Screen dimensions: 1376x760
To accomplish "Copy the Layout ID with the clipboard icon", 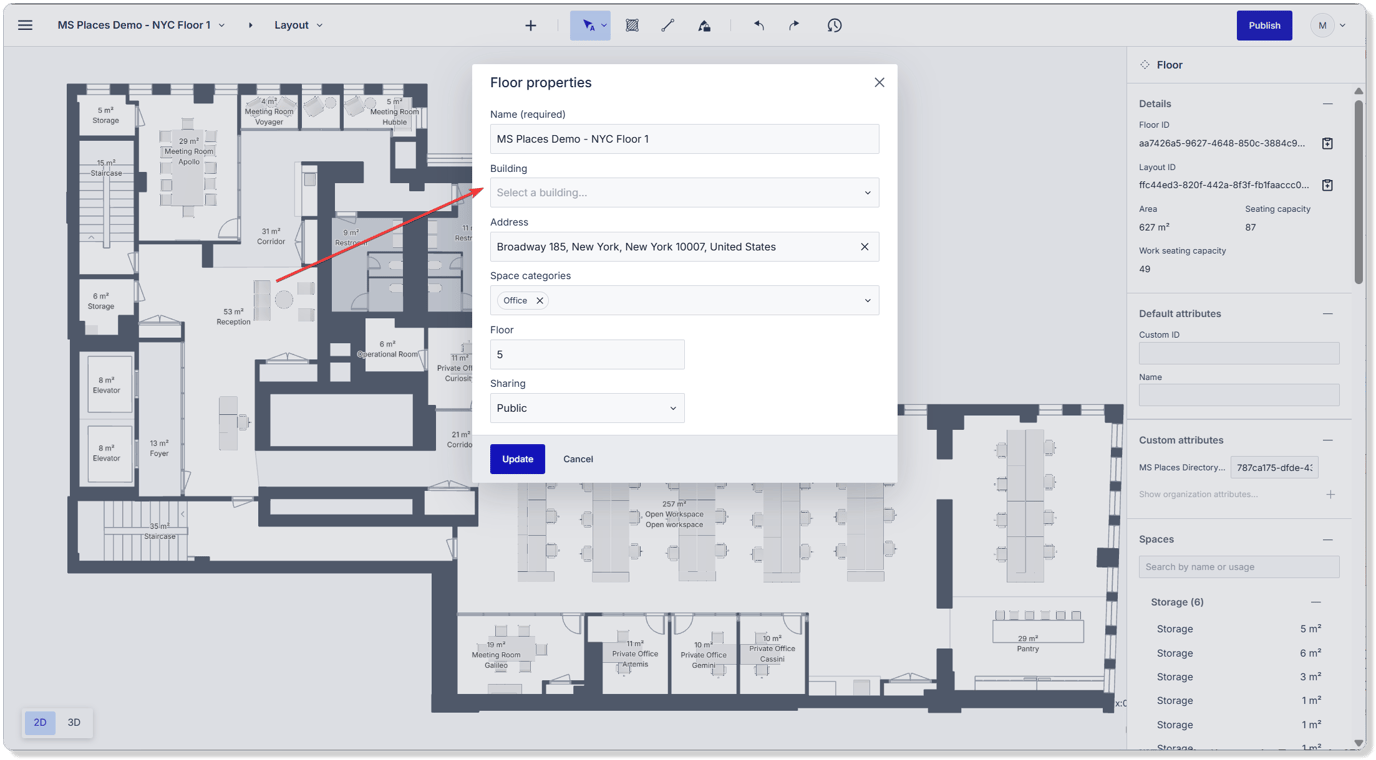I will coord(1327,184).
